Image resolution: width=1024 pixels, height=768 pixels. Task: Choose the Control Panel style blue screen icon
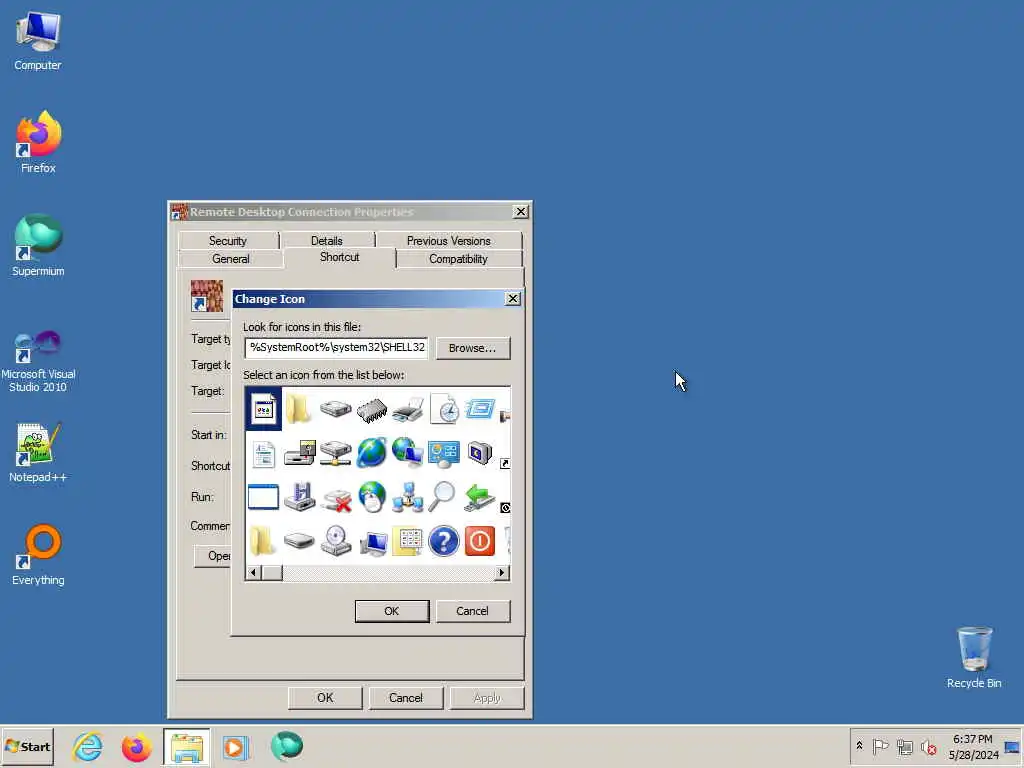coord(444,453)
